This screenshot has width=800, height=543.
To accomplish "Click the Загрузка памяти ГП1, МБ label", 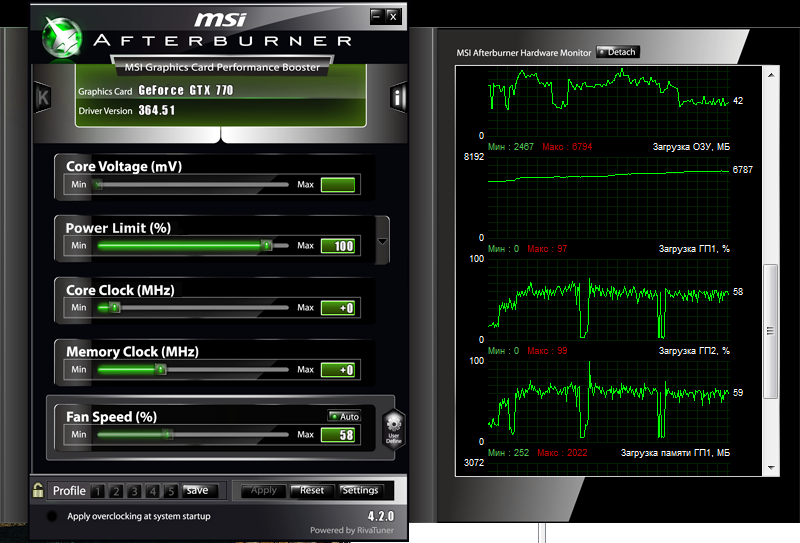I will tap(675, 453).
